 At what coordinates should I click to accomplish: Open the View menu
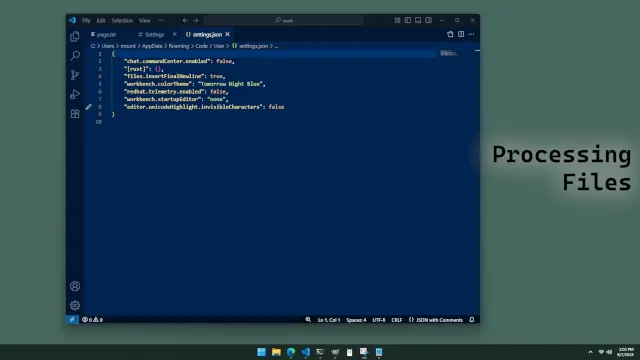(x=144, y=20)
